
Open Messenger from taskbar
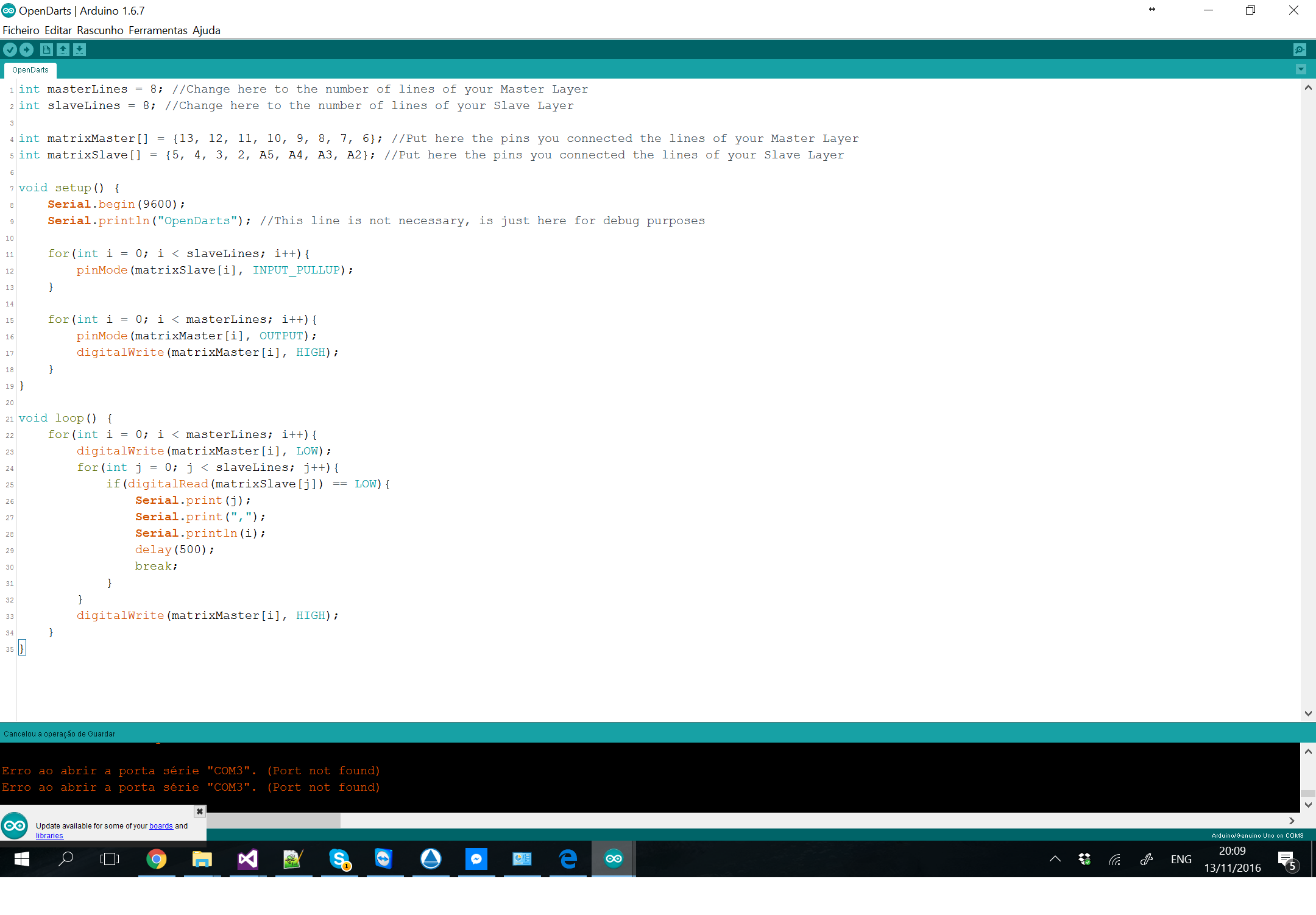coord(476,859)
